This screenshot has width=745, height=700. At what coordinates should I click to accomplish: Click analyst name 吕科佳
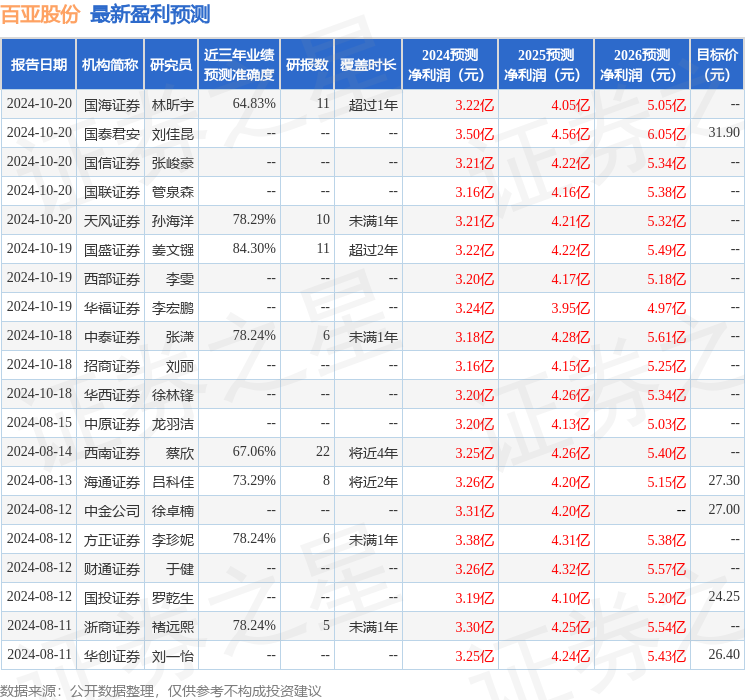[x=172, y=482]
